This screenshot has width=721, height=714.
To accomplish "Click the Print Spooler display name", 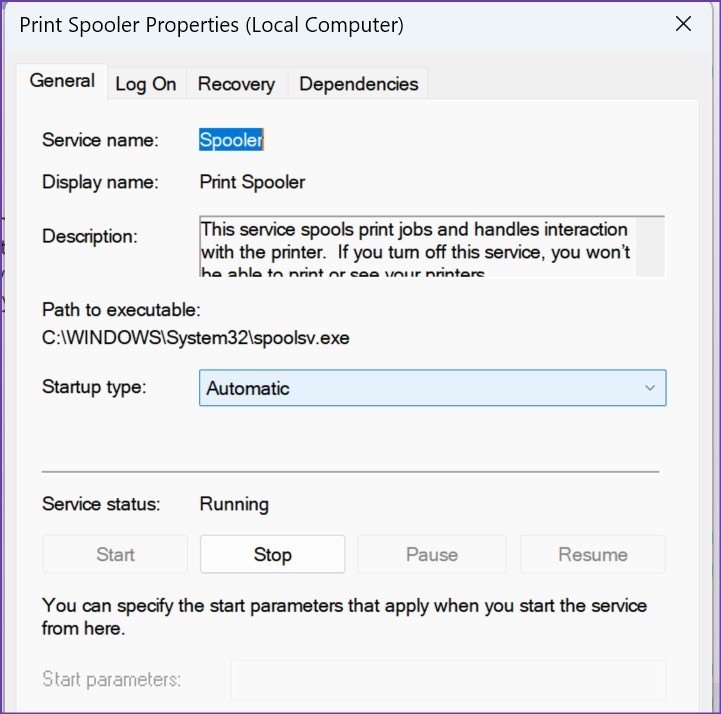I will point(252,183).
